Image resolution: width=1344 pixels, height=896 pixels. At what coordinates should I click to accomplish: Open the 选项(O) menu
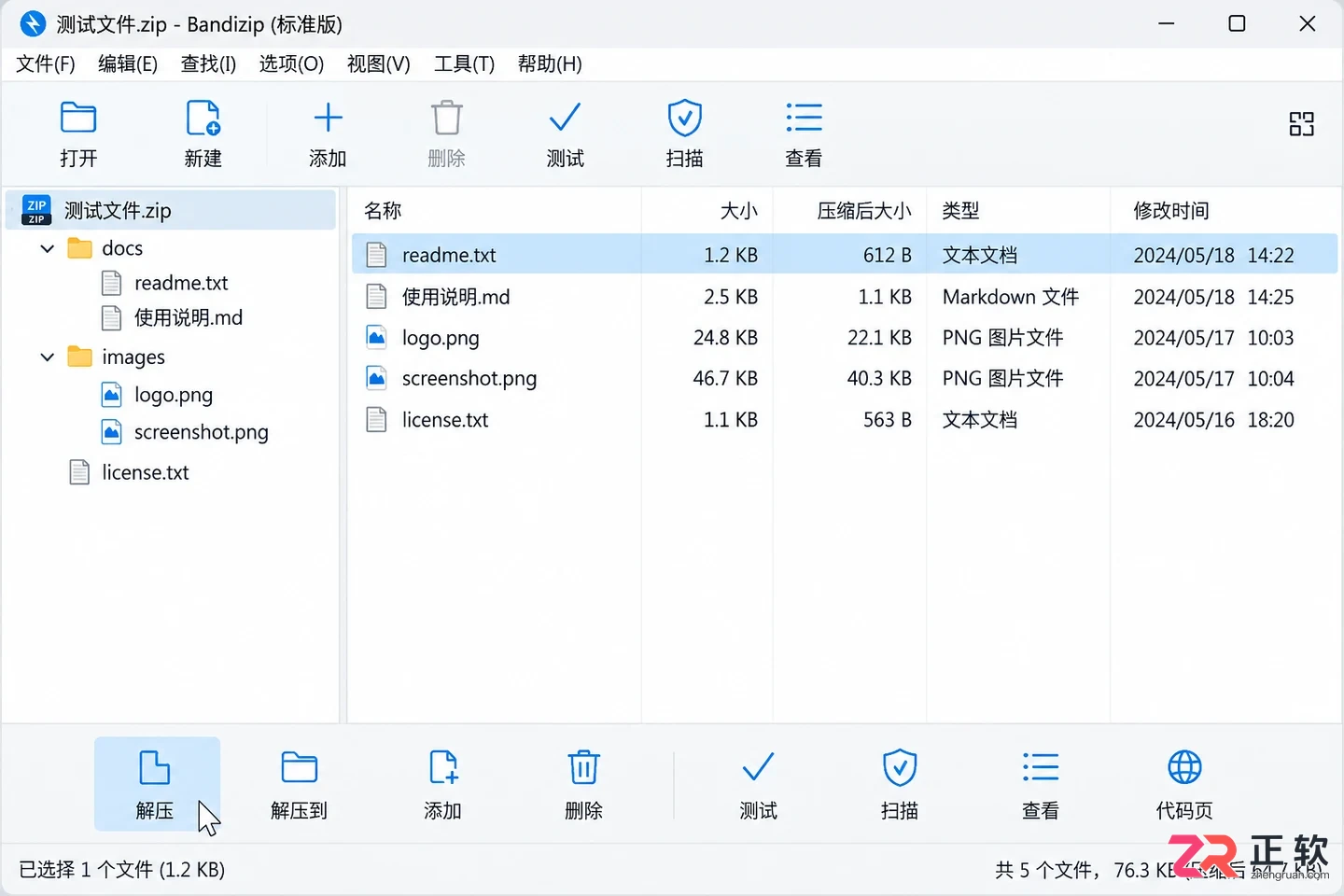pyautogui.click(x=291, y=63)
